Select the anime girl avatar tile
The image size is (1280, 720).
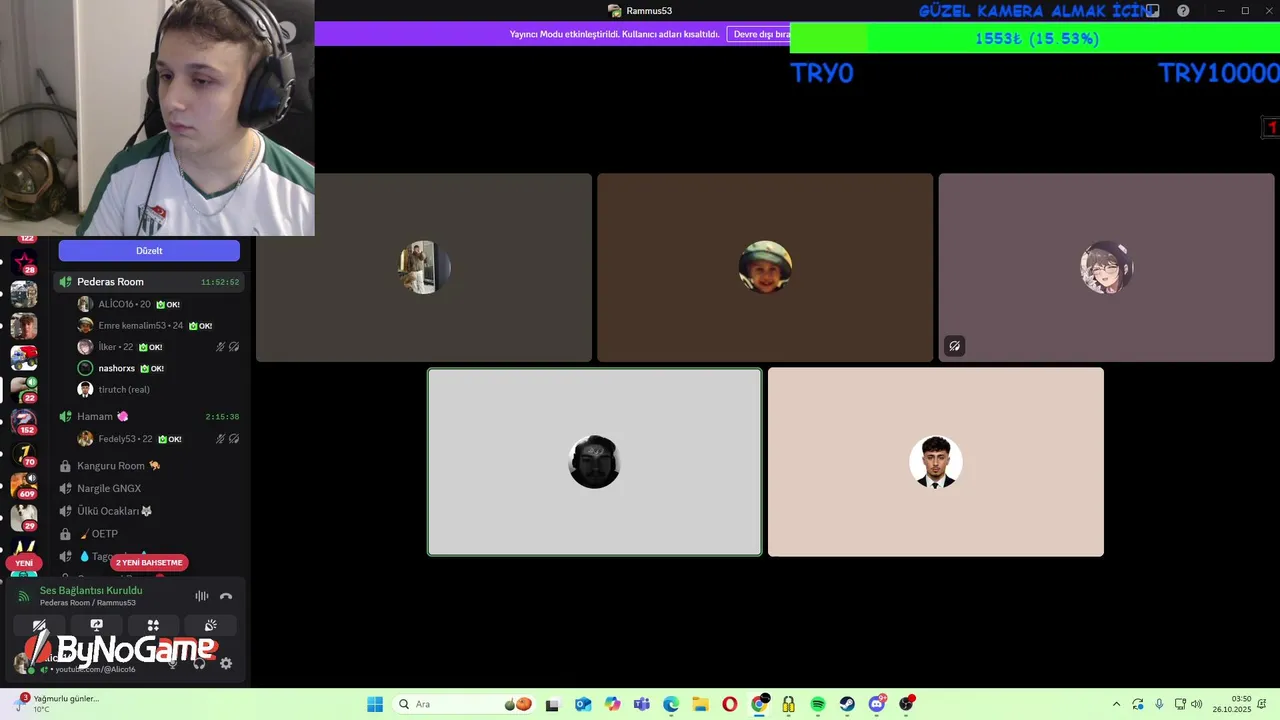coord(1106,268)
